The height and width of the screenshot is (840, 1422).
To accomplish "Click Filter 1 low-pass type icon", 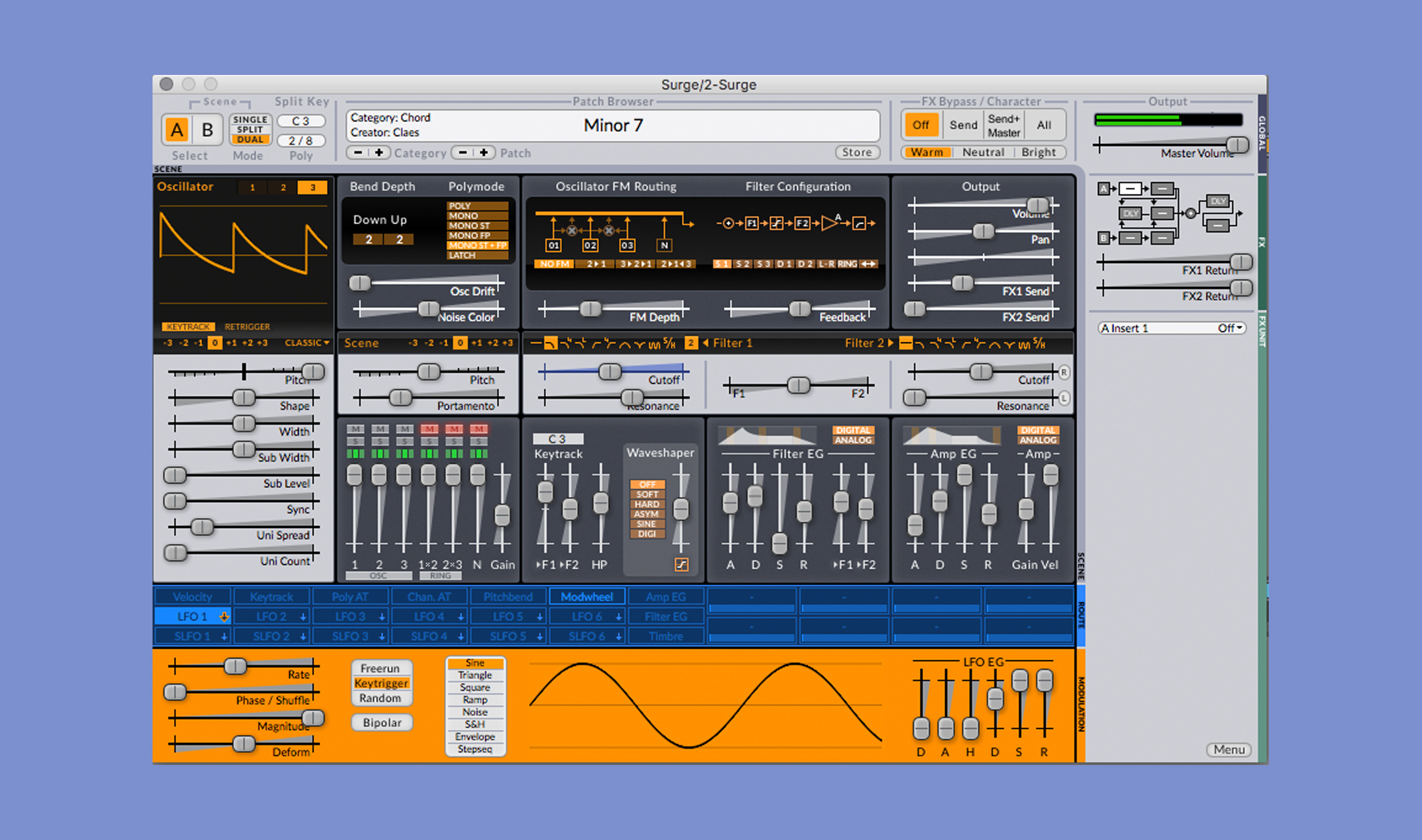I will point(550,344).
